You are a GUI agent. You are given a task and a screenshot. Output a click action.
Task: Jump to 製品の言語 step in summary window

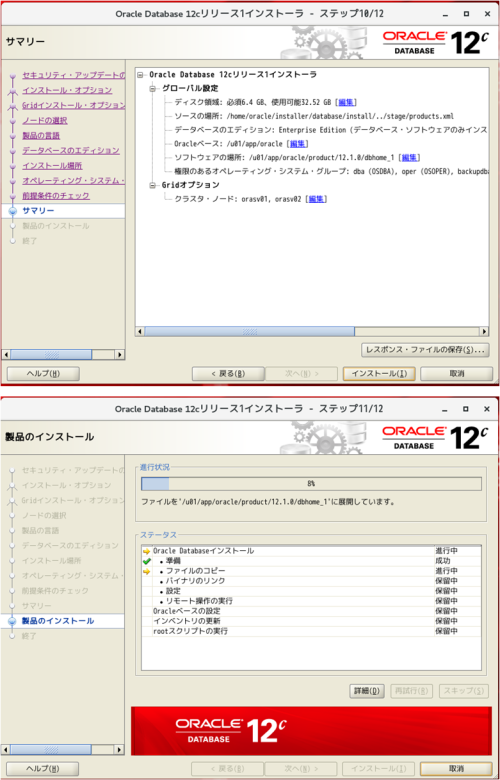(x=41, y=135)
